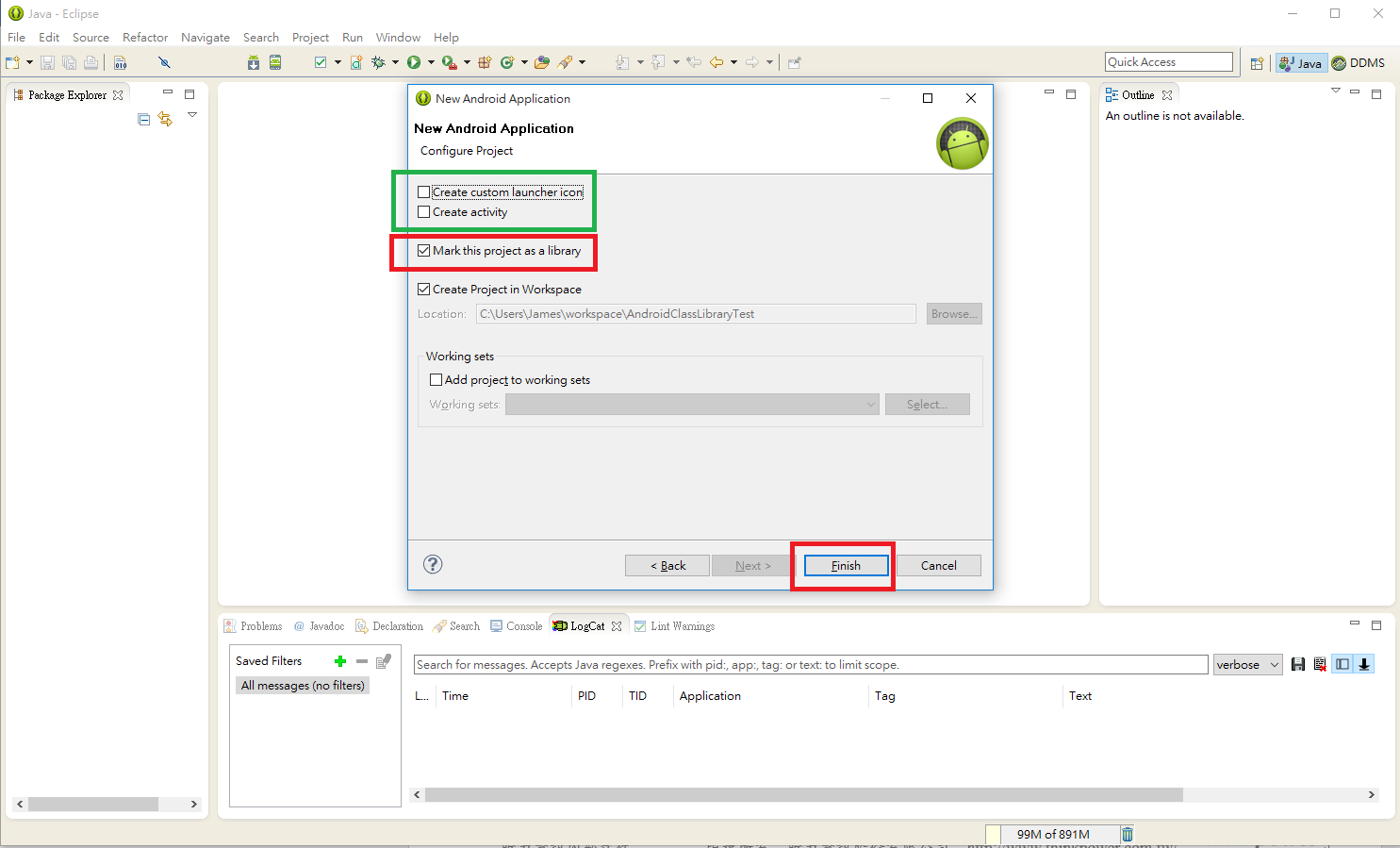This screenshot has height=848, width=1400.
Task: Click the Search flashlight toolbar icon
Action: pos(566,62)
